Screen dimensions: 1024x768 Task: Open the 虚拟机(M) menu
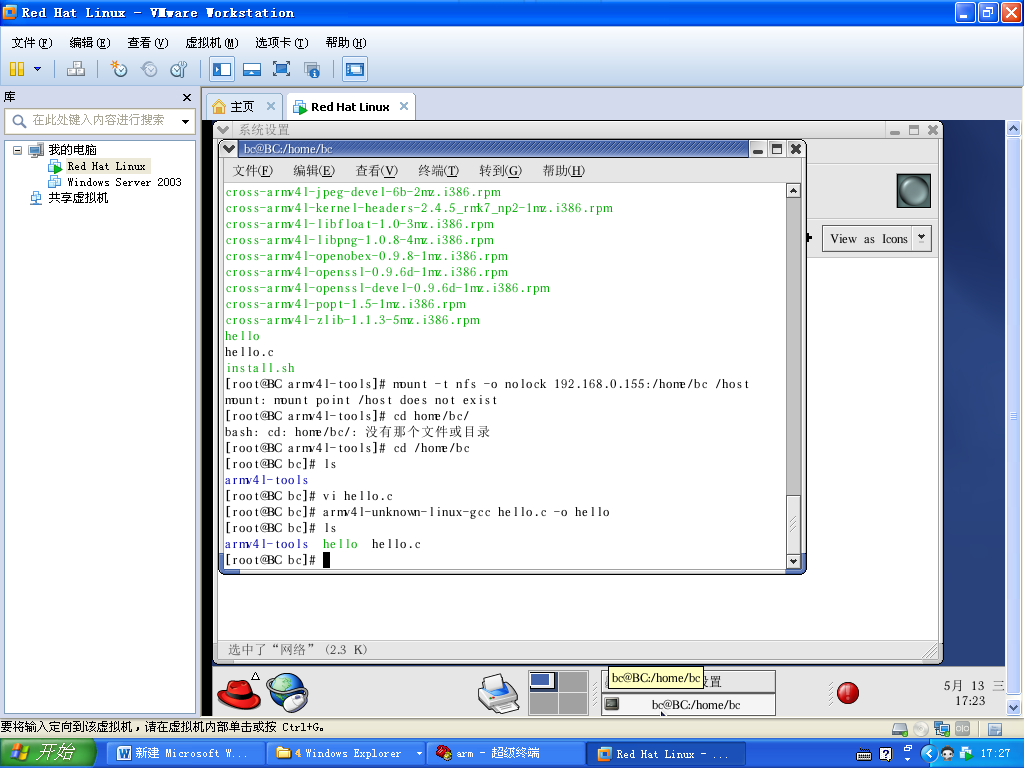(212, 42)
